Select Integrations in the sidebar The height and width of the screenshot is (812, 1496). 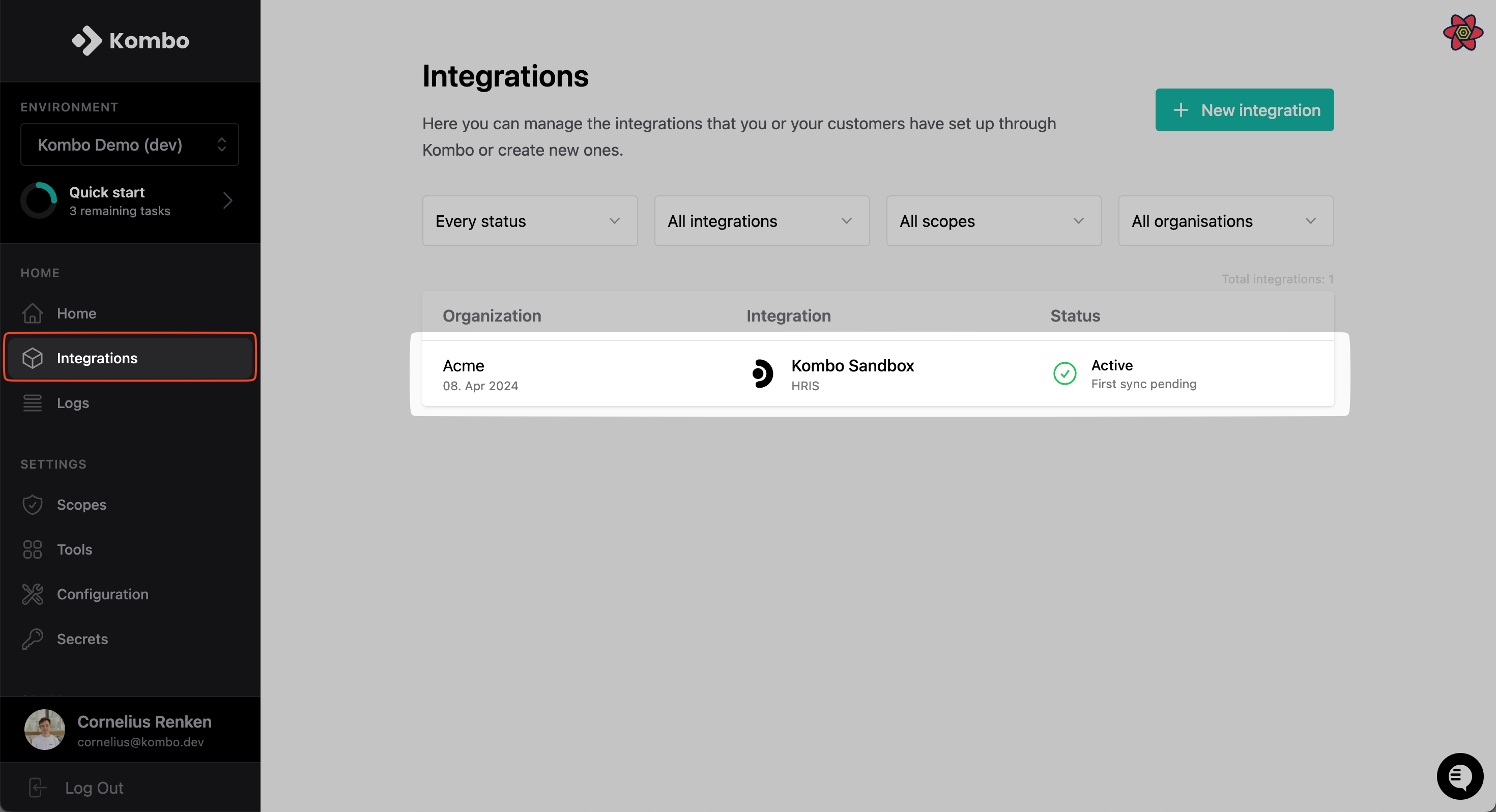pyautogui.click(x=130, y=358)
